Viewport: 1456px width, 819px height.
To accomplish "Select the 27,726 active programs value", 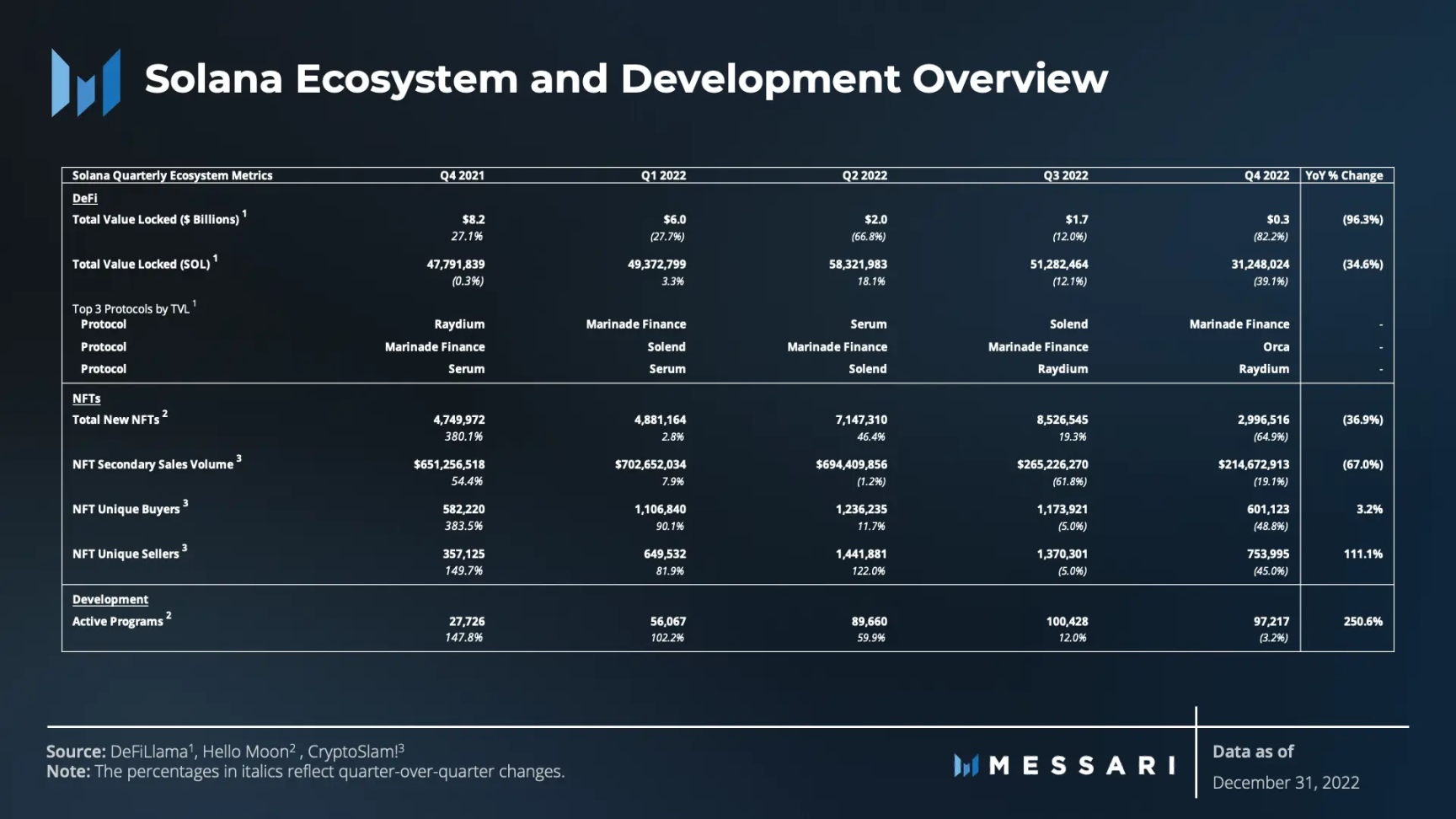I will [x=467, y=620].
